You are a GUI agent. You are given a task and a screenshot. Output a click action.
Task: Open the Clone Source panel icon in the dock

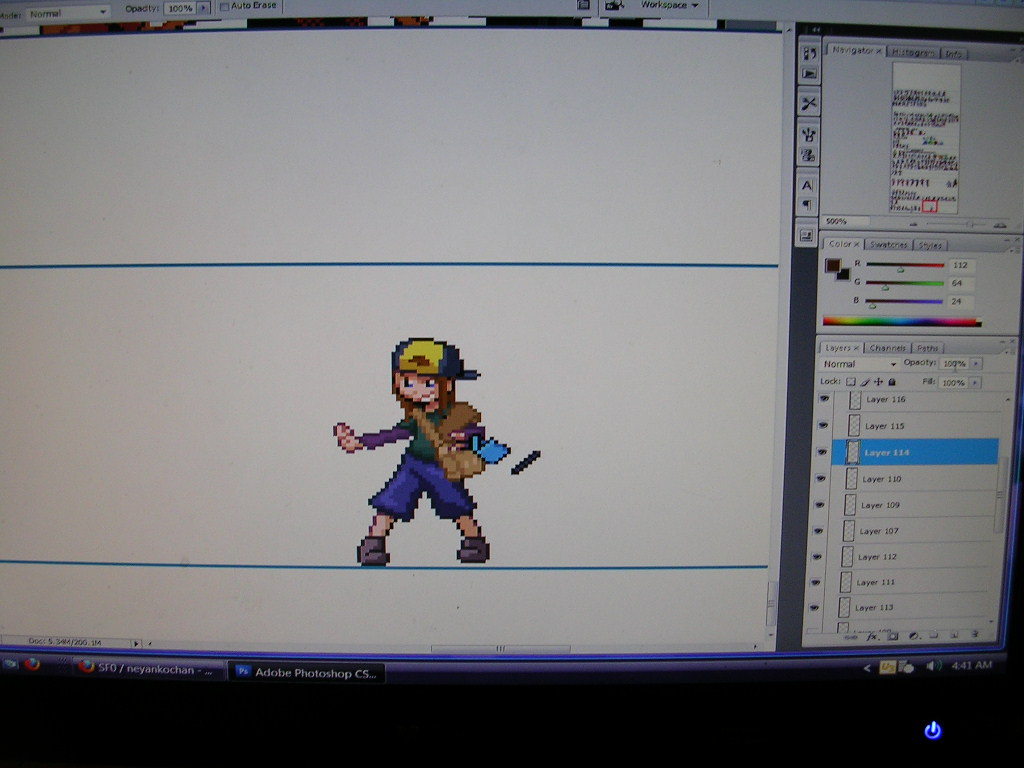pos(808,155)
